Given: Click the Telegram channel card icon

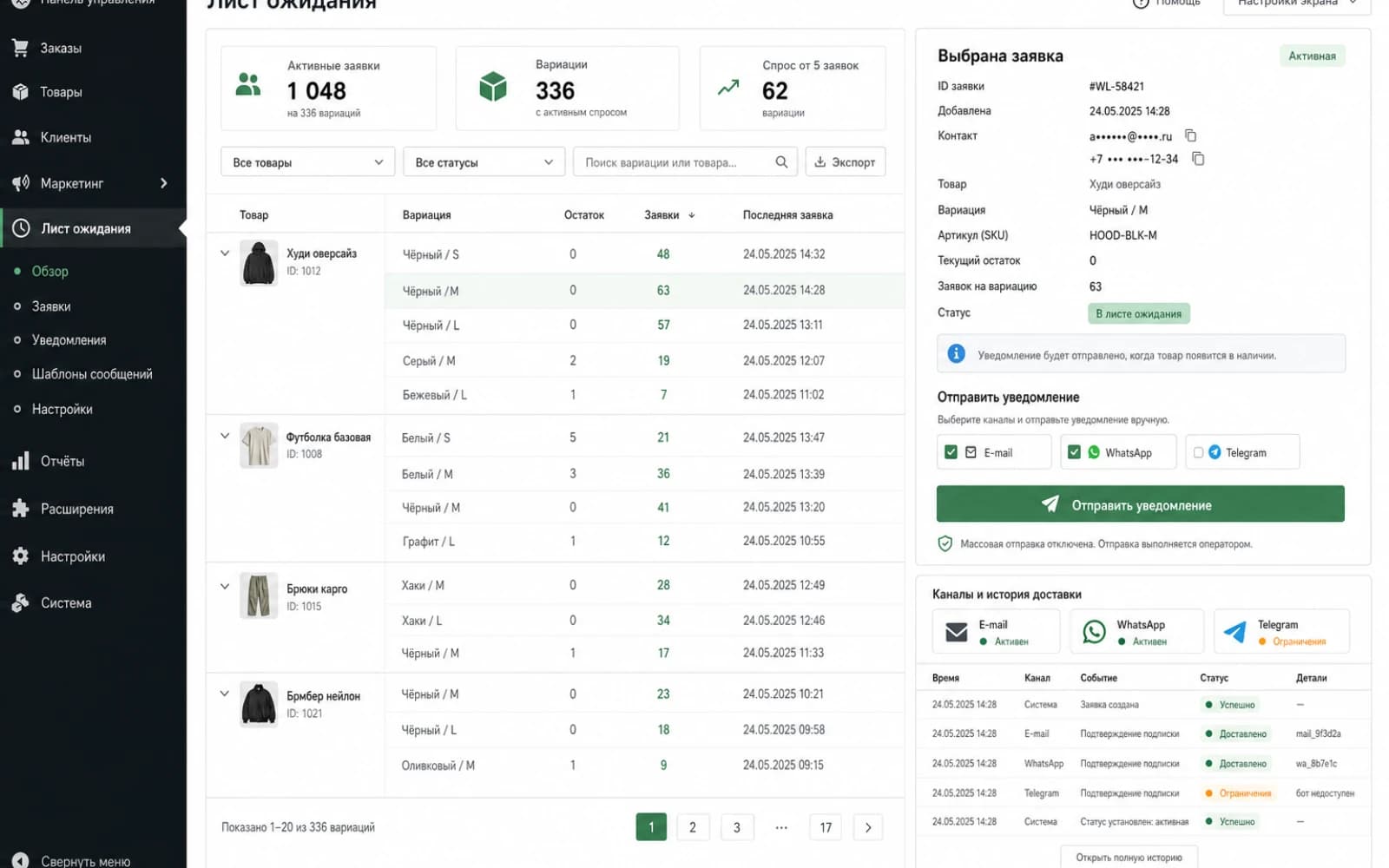Looking at the screenshot, I should [x=1234, y=632].
